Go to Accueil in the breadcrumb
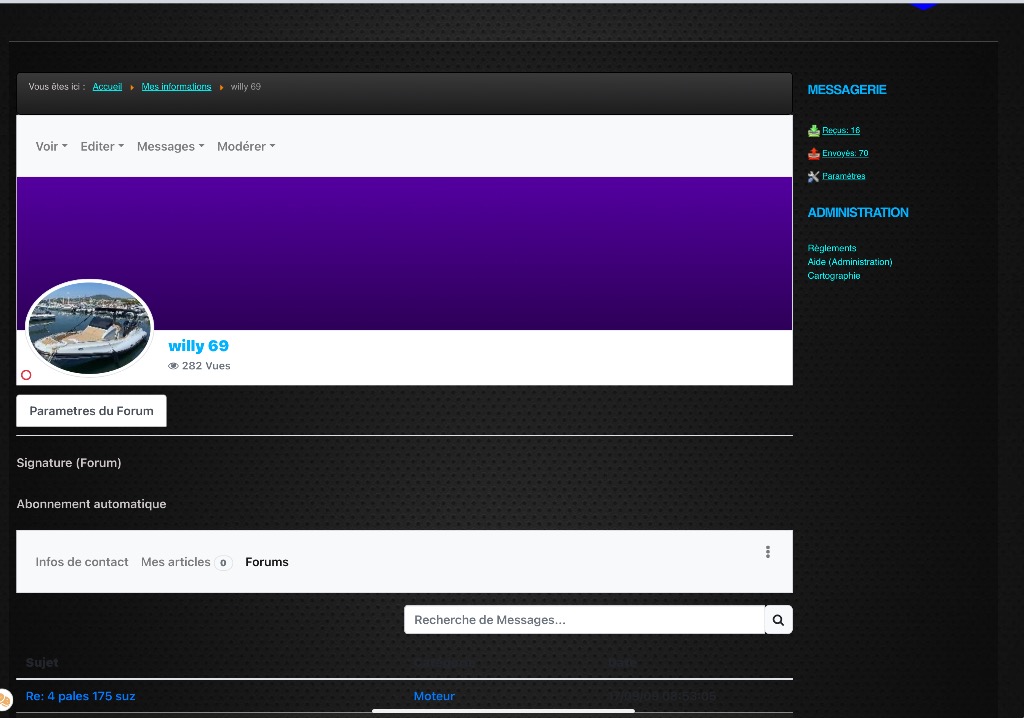 coord(107,87)
